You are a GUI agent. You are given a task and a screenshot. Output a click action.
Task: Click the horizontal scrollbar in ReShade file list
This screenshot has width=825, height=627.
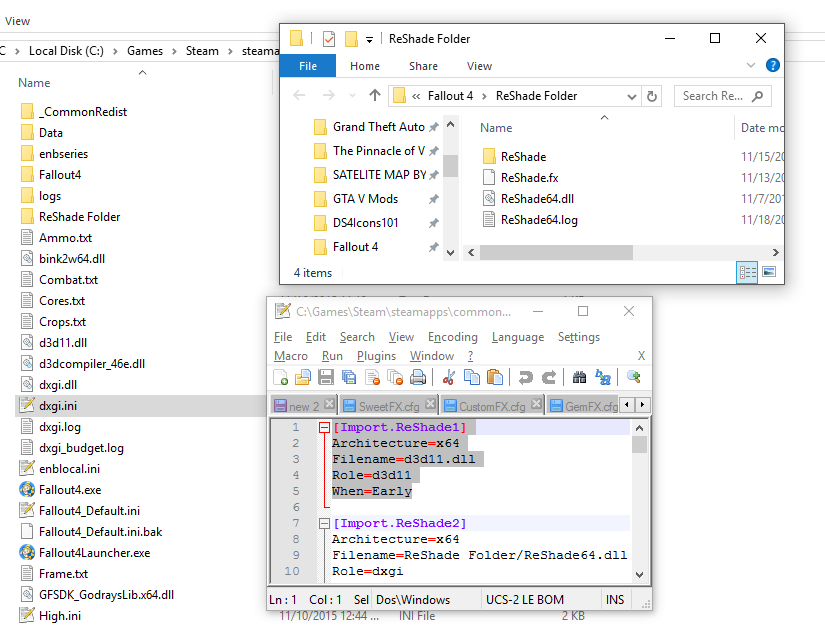(x=556, y=253)
